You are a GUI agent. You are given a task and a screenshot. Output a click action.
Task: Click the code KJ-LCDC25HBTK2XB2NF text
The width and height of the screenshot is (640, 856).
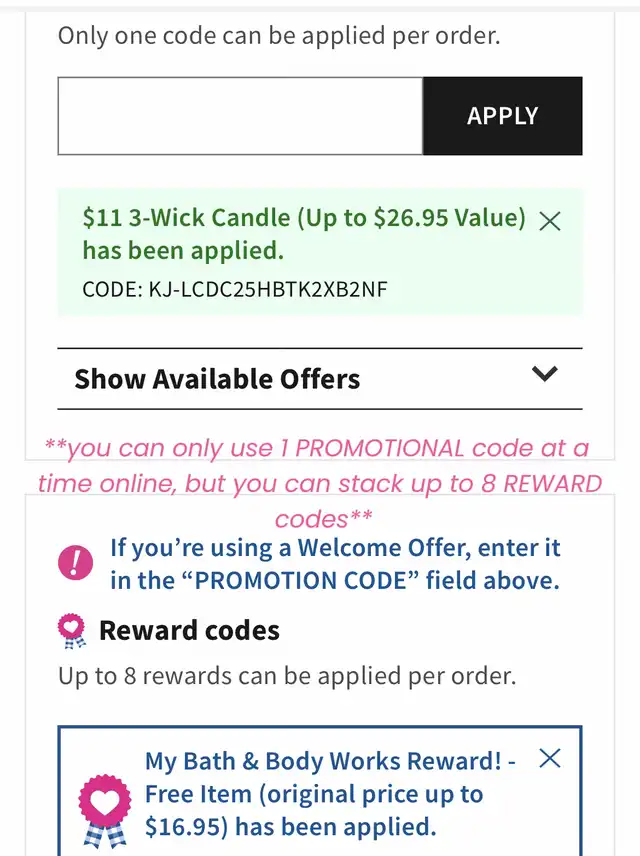pyautogui.click(x=235, y=289)
